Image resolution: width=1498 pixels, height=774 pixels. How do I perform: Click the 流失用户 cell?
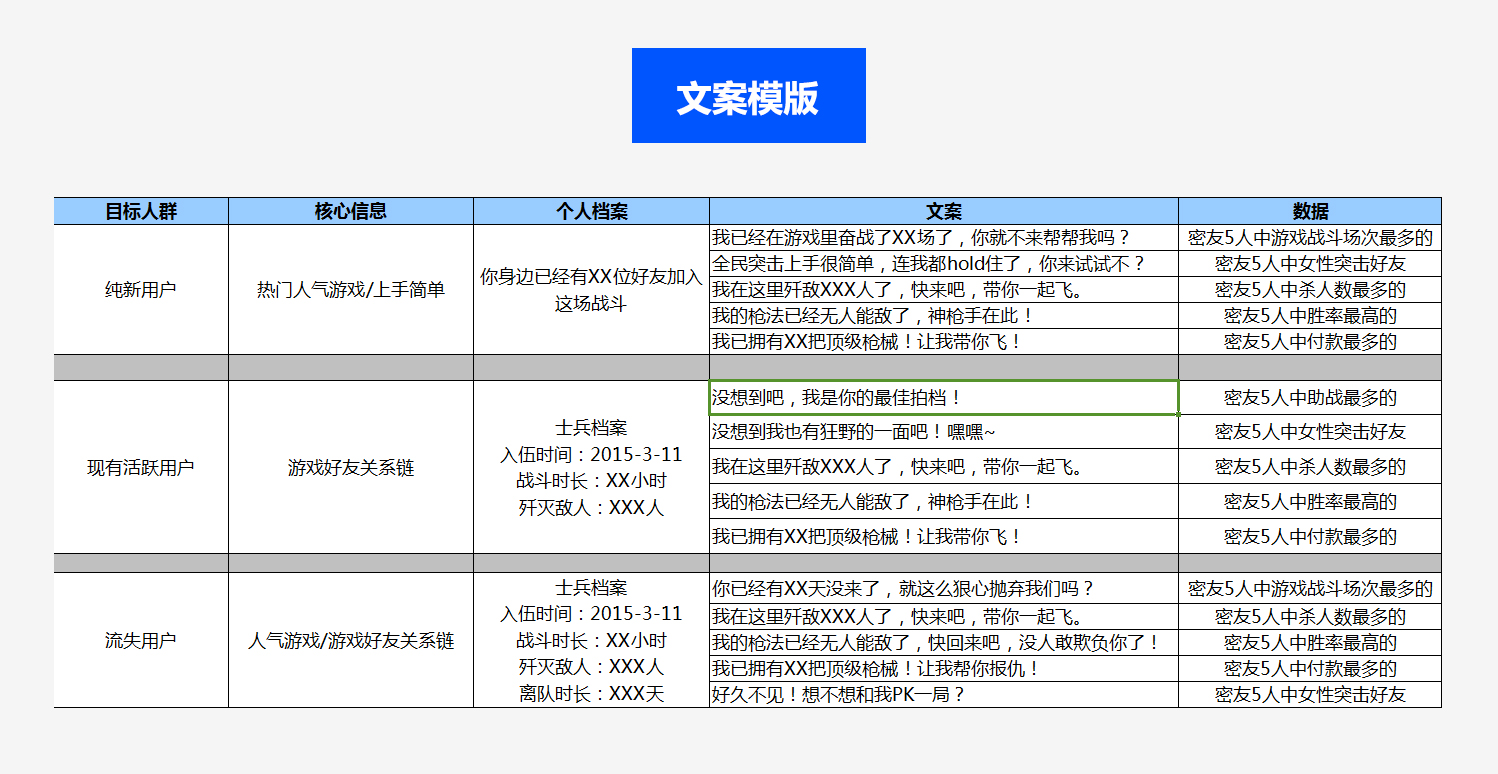pos(141,641)
